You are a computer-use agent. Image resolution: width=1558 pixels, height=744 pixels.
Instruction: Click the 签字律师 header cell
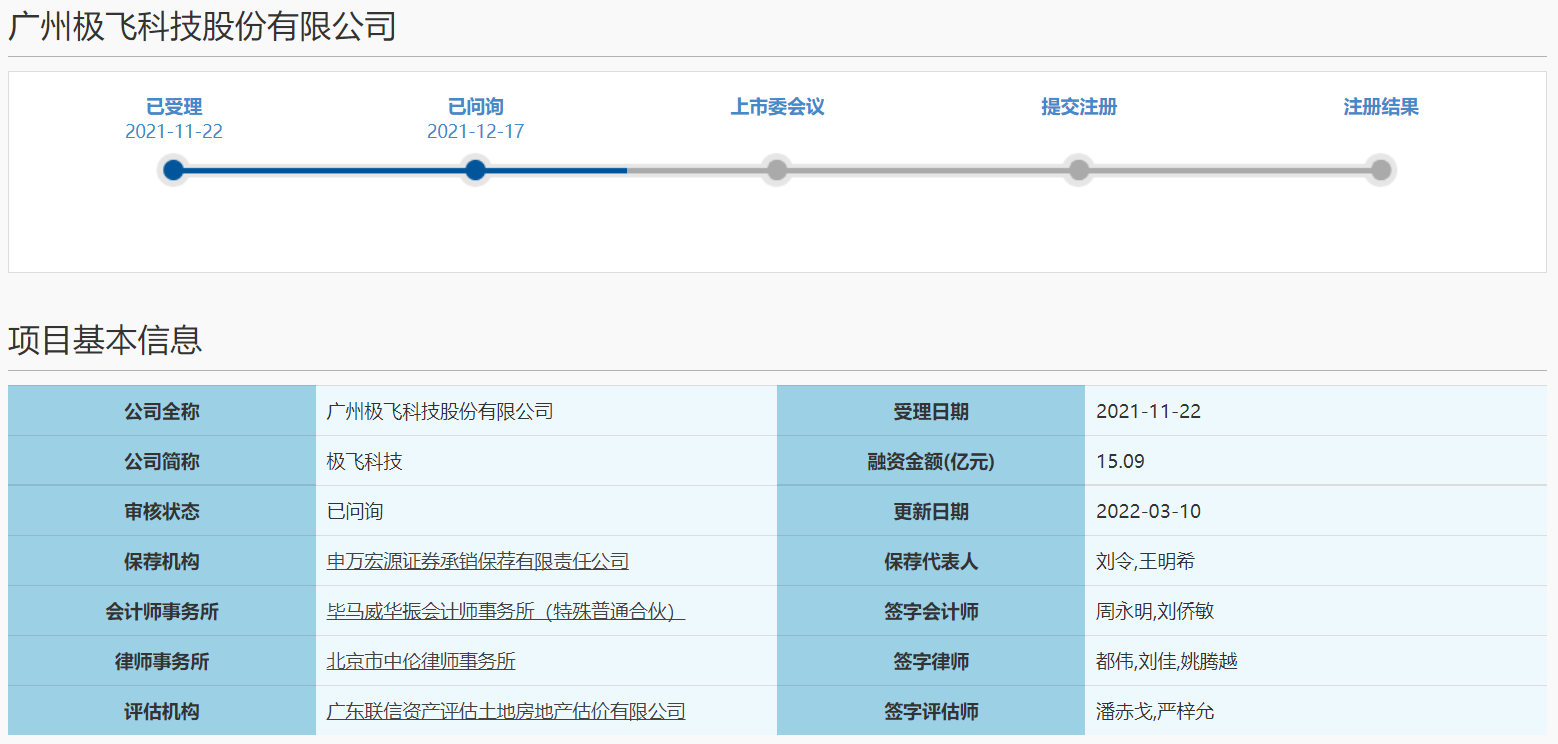coord(931,661)
